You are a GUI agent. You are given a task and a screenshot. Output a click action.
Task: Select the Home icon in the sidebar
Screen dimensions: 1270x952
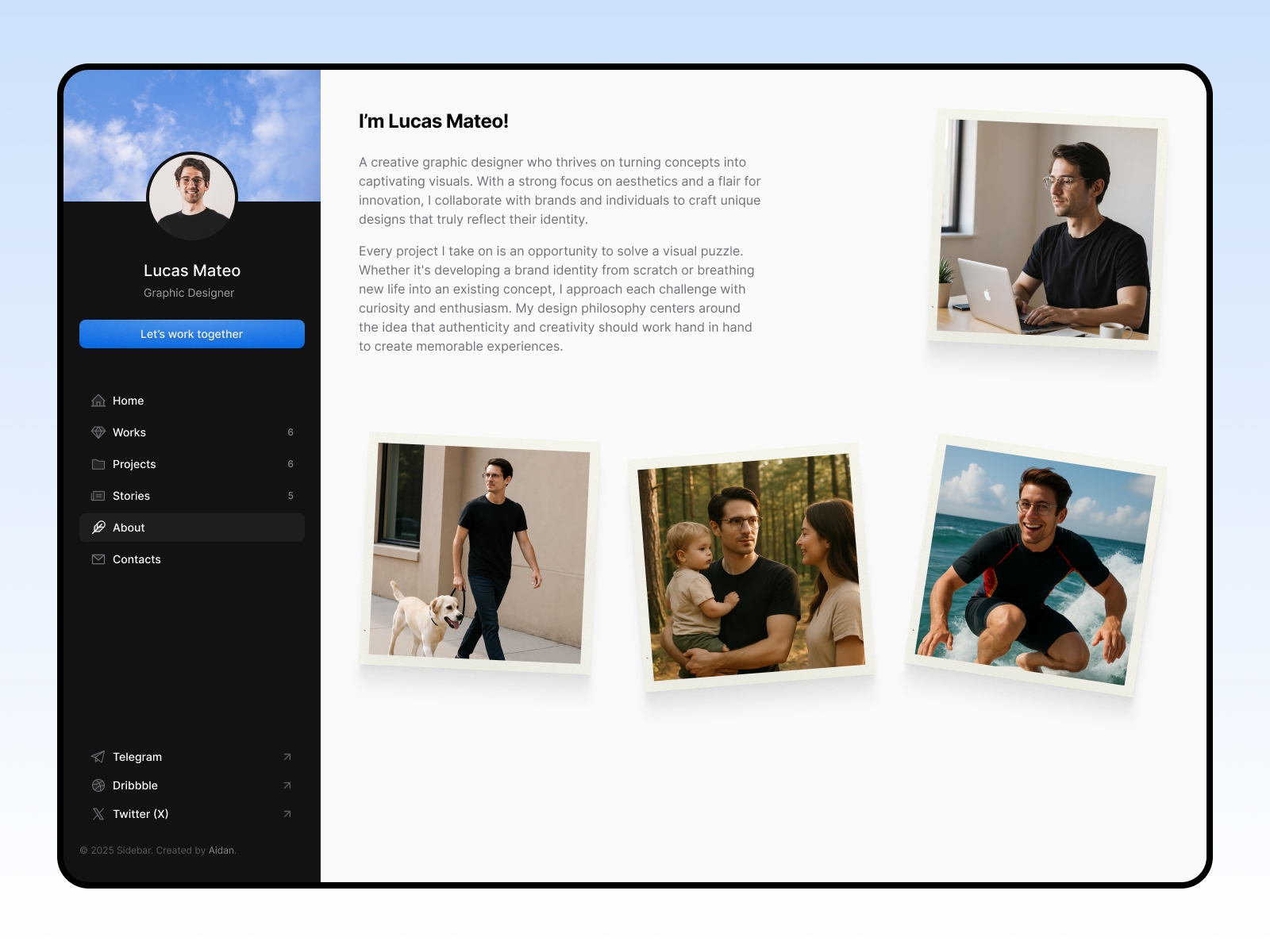click(x=98, y=401)
